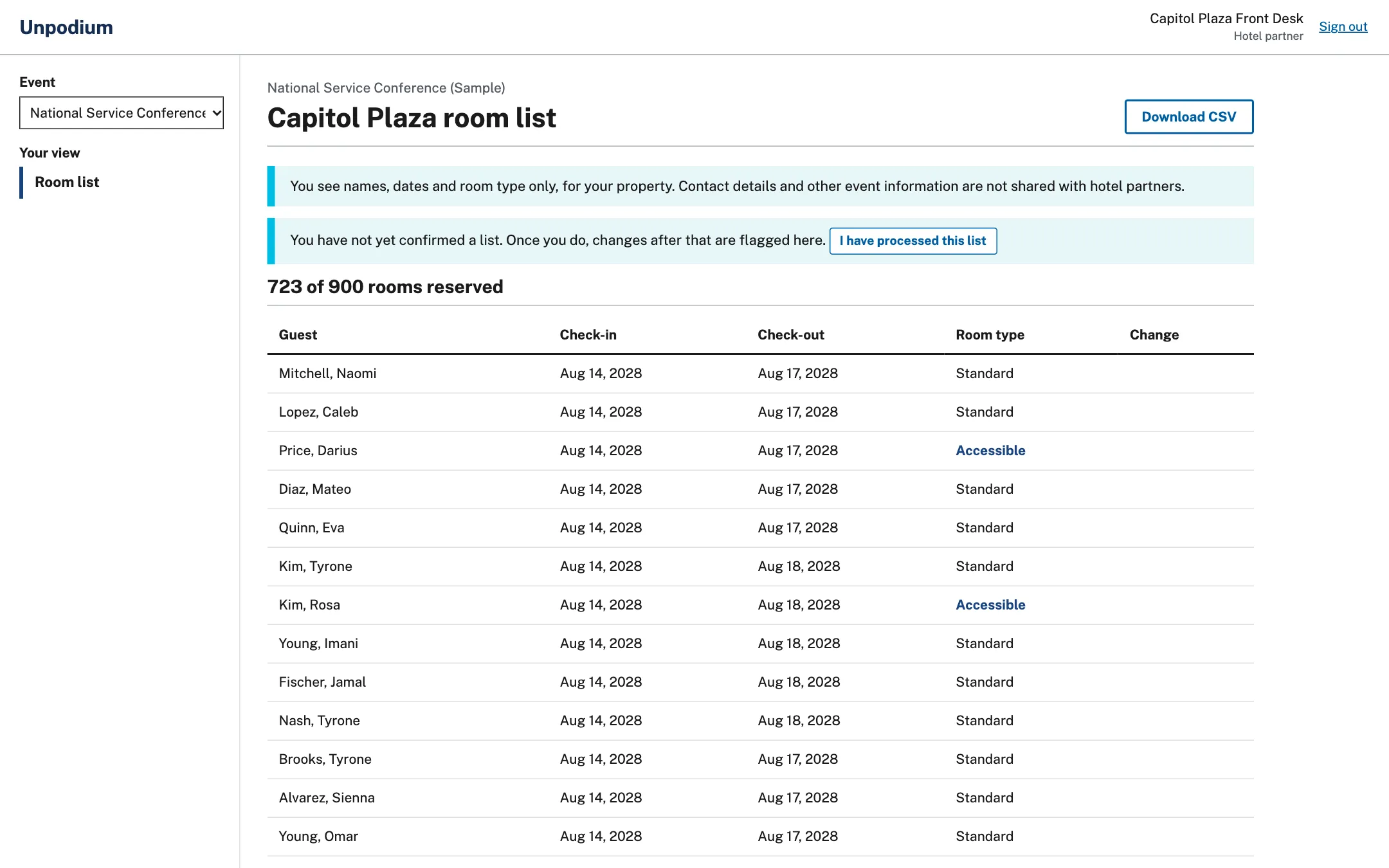Select guest Kim, Tyrone
Screen dimensions: 1389x868
click(x=315, y=566)
